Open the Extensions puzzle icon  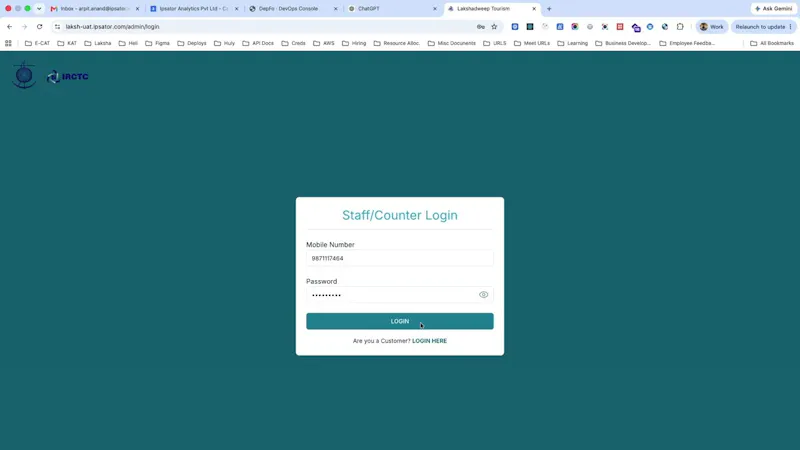point(680,27)
